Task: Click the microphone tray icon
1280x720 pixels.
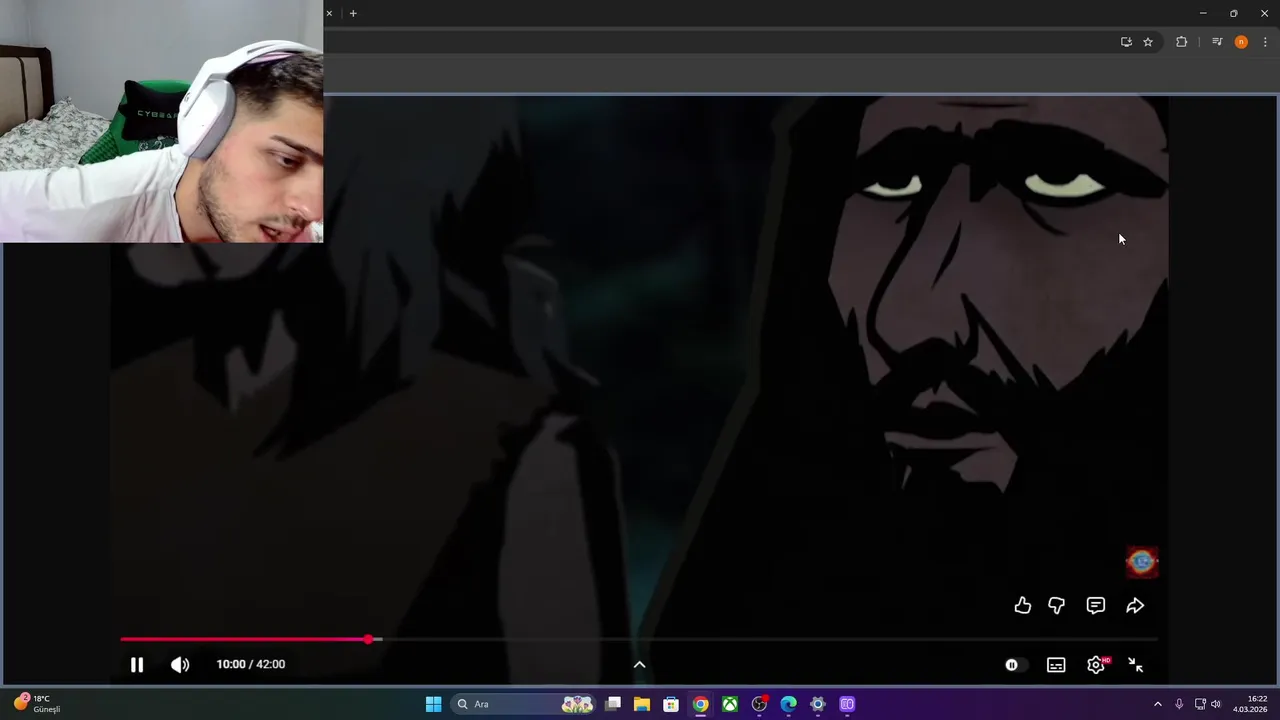Action: pyautogui.click(x=1179, y=704)
